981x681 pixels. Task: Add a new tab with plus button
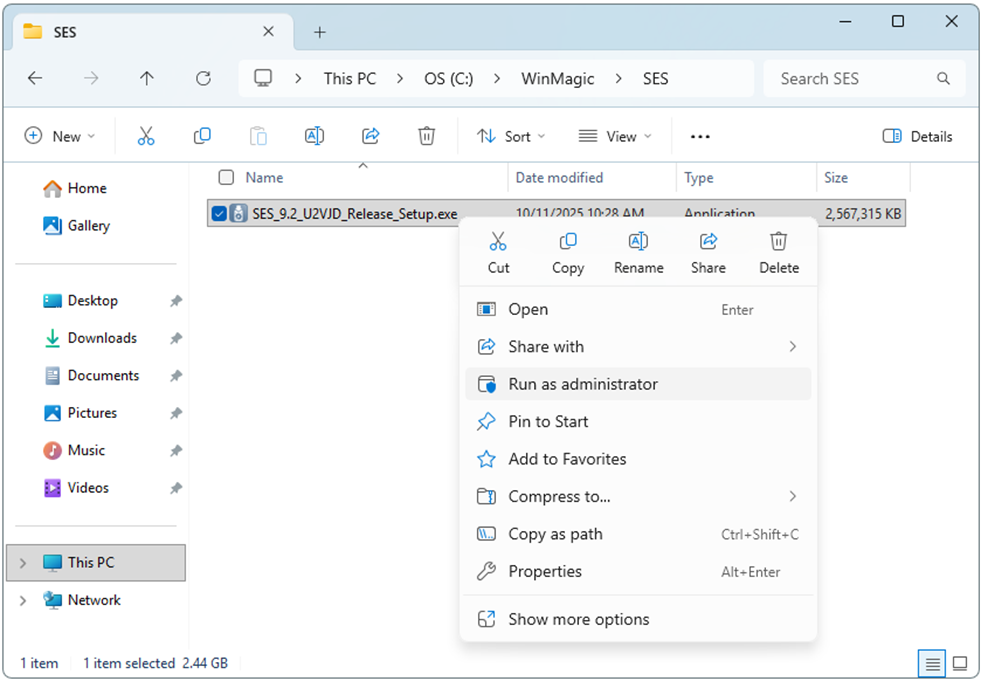point(320,32)
